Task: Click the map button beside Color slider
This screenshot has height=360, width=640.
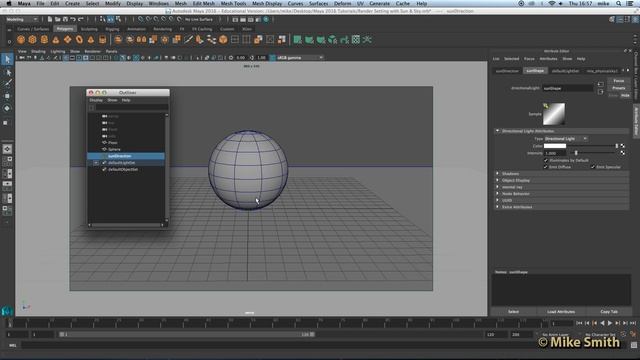Action: (622, 146)
